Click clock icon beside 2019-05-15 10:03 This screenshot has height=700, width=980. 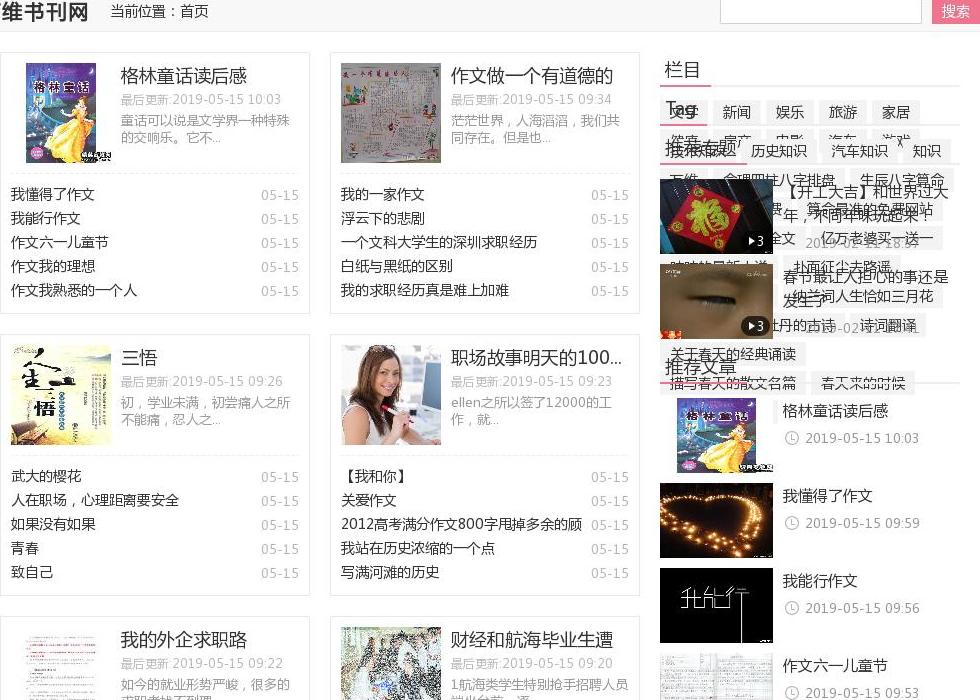tap(792, 438)
